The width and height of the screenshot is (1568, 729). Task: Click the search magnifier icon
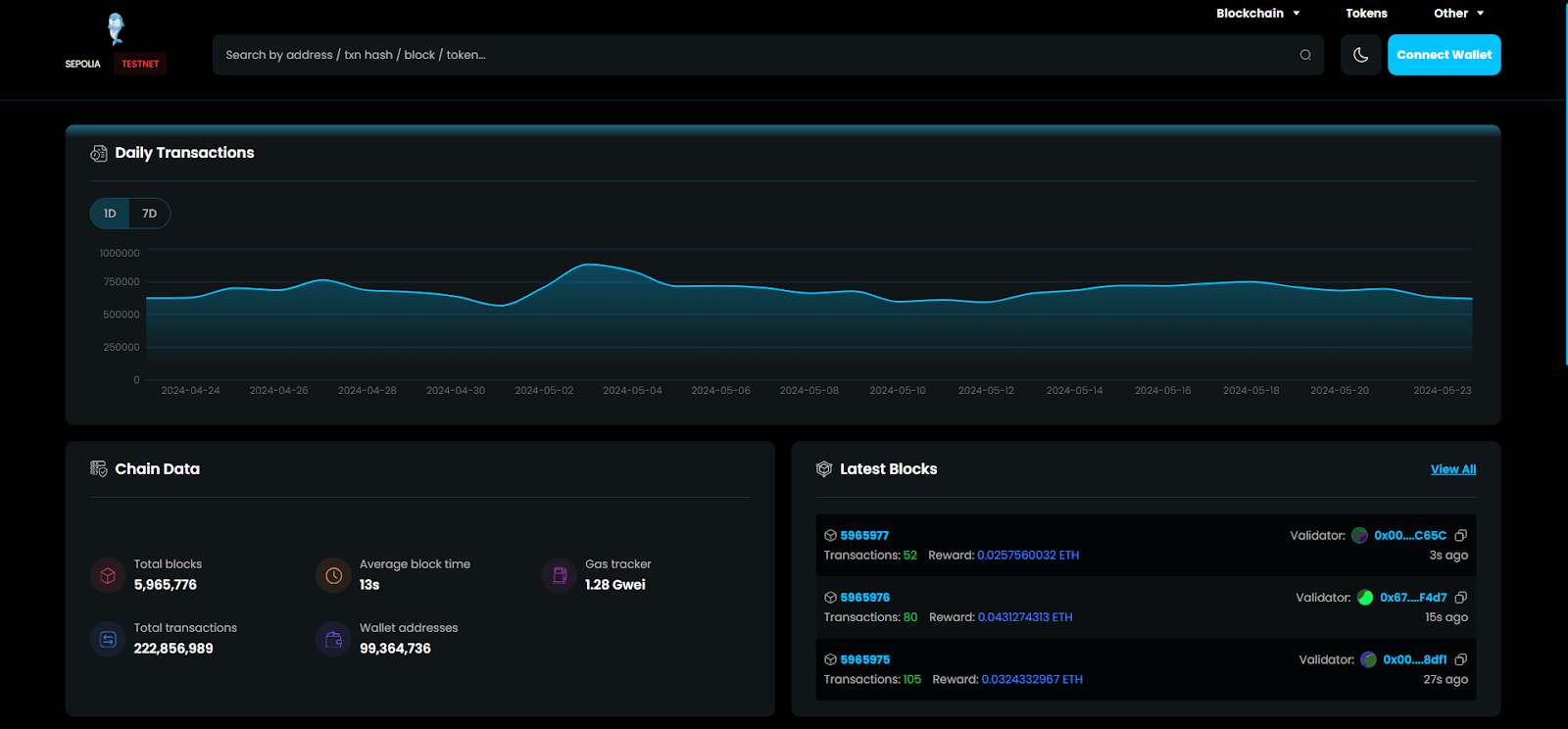click(x=1304, y=55)
